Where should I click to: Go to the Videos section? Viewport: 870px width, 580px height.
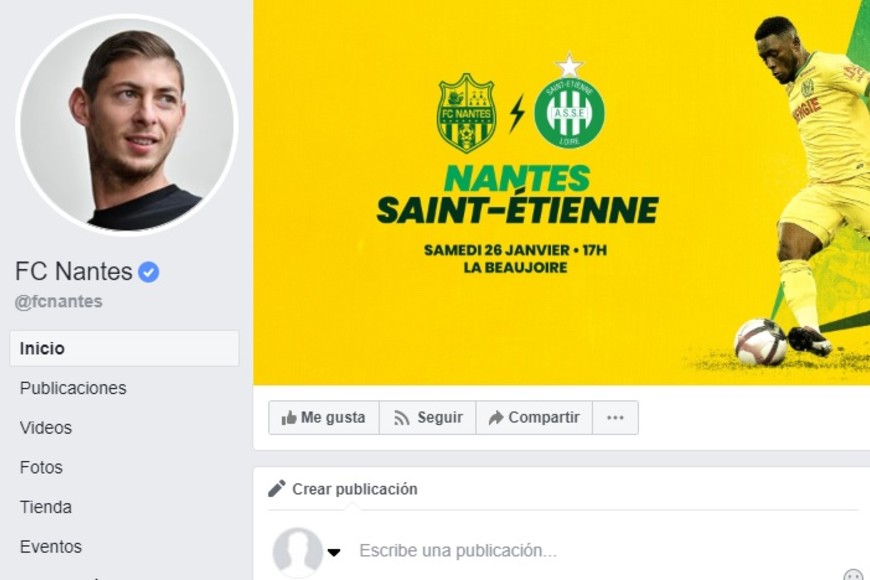[x=46, y=428]
